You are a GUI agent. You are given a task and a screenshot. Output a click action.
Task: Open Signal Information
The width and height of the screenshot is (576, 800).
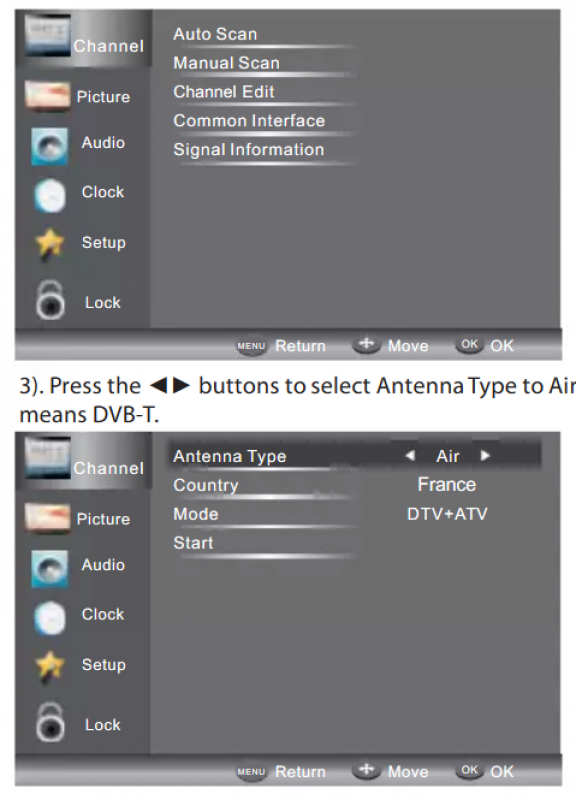point(248,149)
